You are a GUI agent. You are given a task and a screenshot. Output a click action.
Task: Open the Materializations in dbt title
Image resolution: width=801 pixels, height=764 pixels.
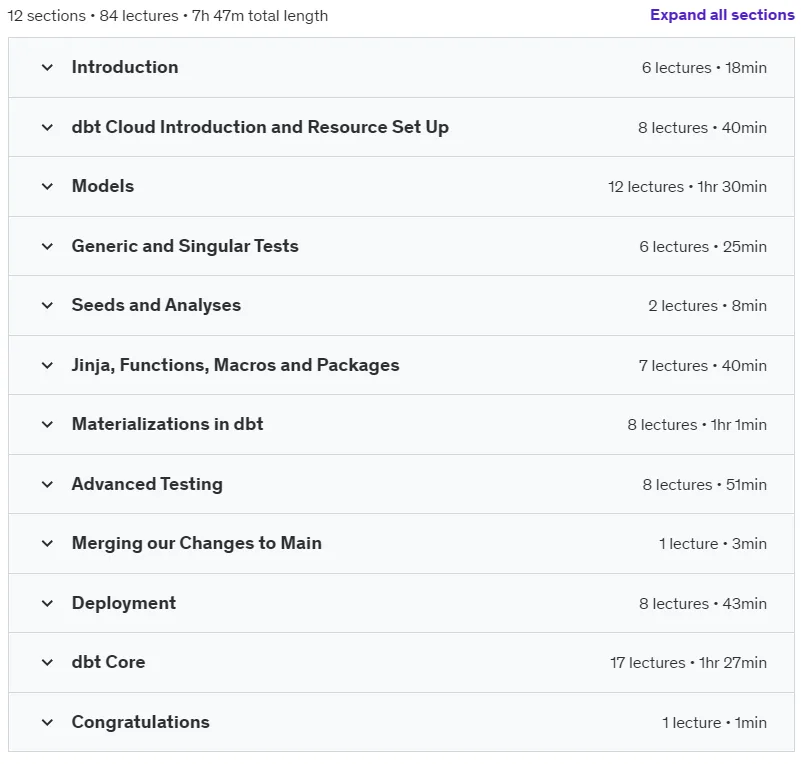[x=168, y=424]
